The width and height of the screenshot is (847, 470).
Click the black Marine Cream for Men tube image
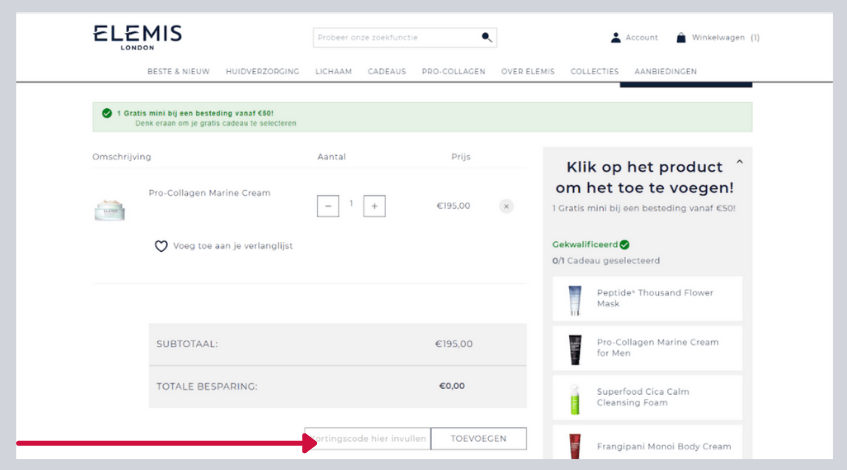coord(575,350)
